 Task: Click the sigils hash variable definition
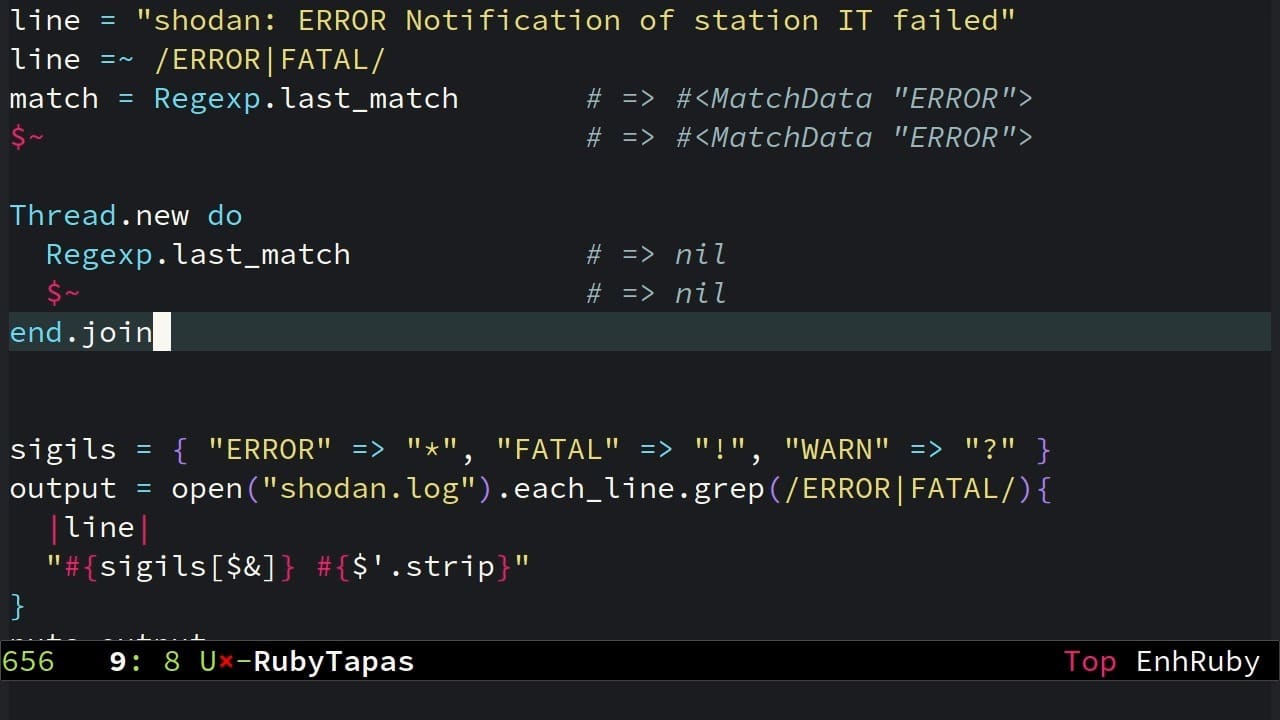(x=63, y=450)
